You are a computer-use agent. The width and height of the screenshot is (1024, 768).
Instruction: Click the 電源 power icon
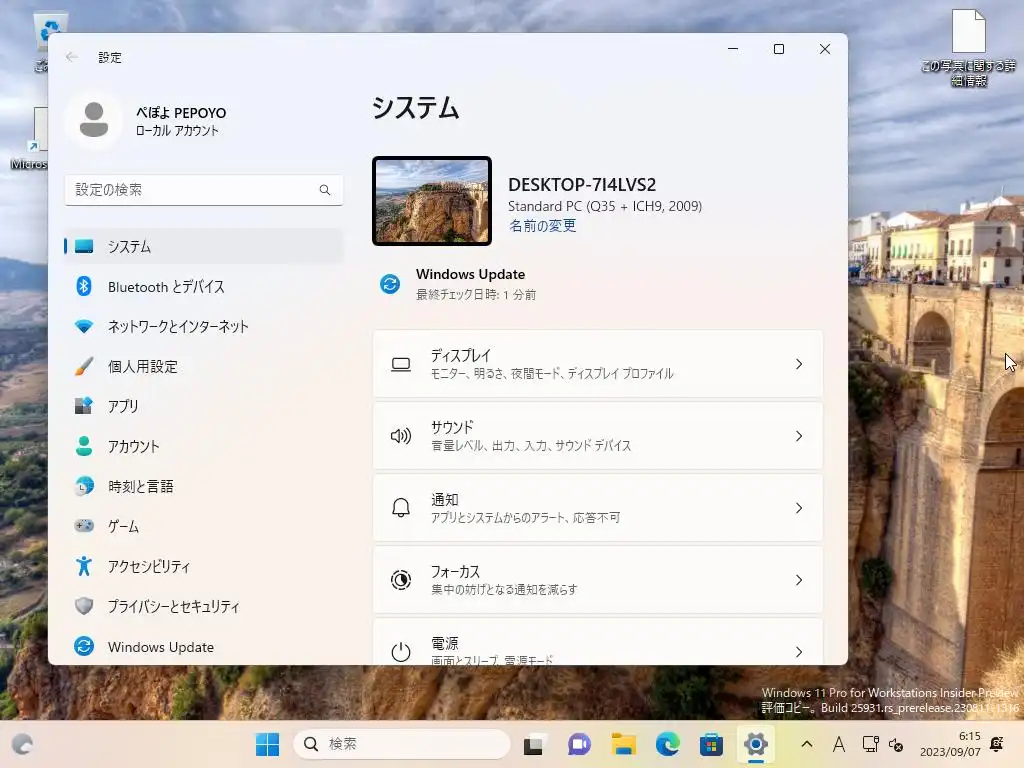pyautogui.click(x=400, y=651)
